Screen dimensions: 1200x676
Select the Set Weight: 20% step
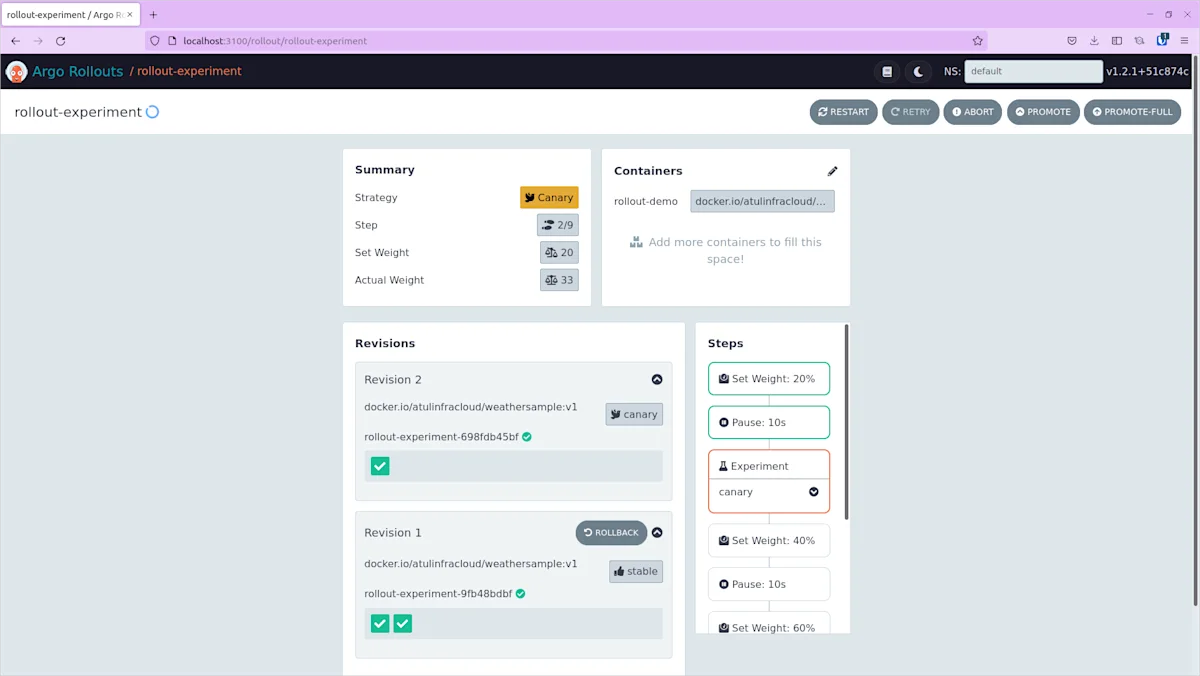point(769,379)
